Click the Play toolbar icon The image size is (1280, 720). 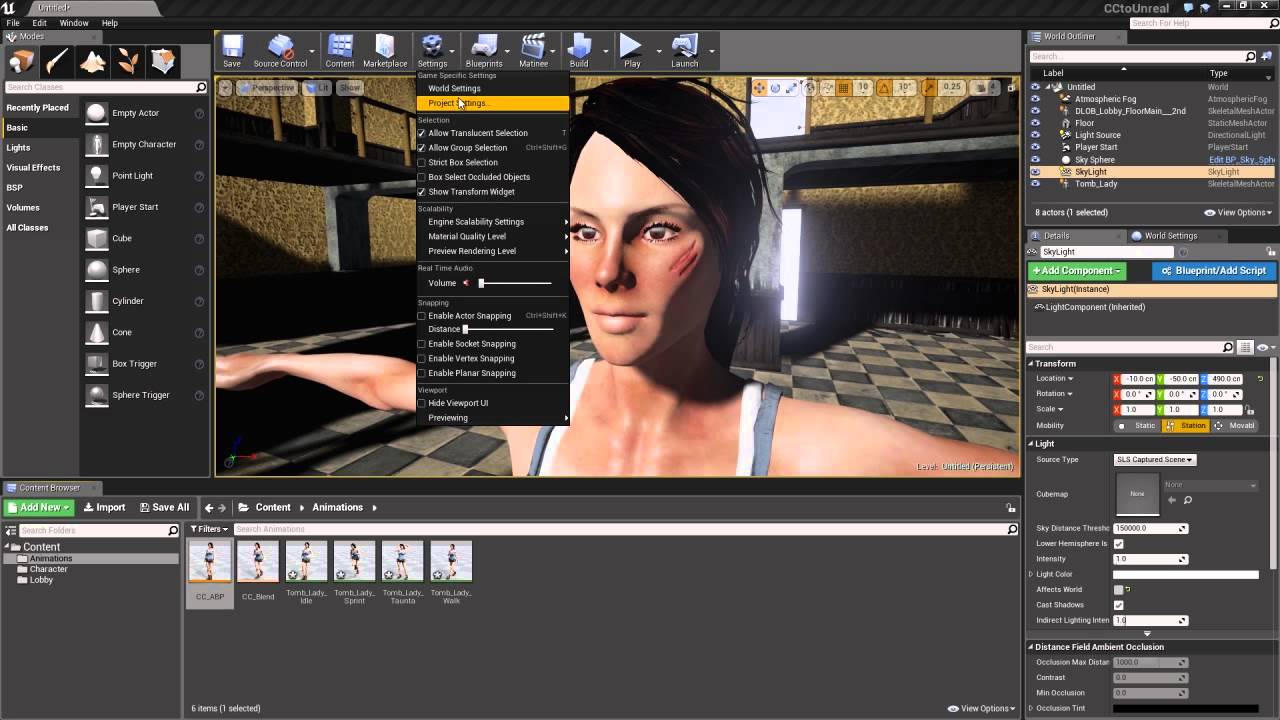[632, 51]
